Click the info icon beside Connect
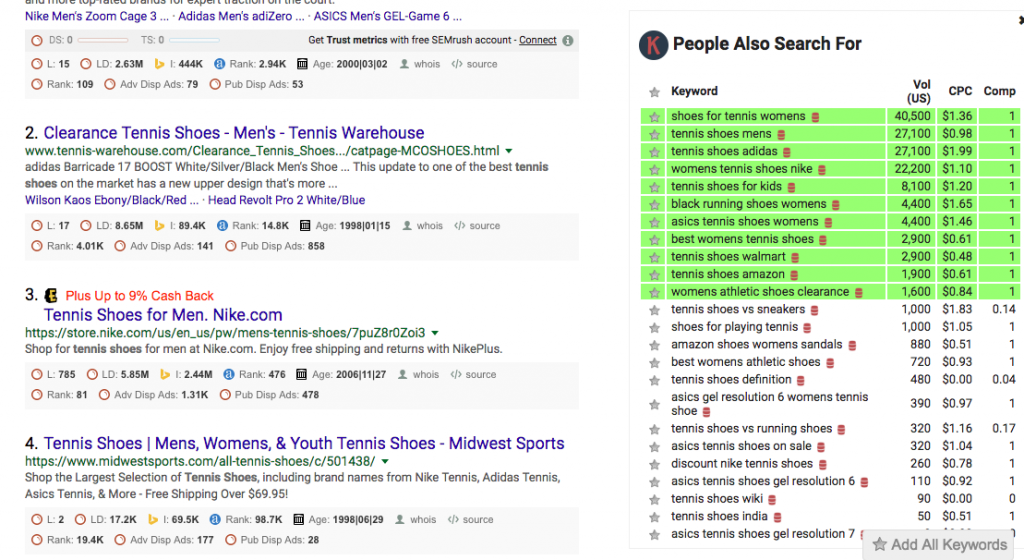 pos(568,40)
